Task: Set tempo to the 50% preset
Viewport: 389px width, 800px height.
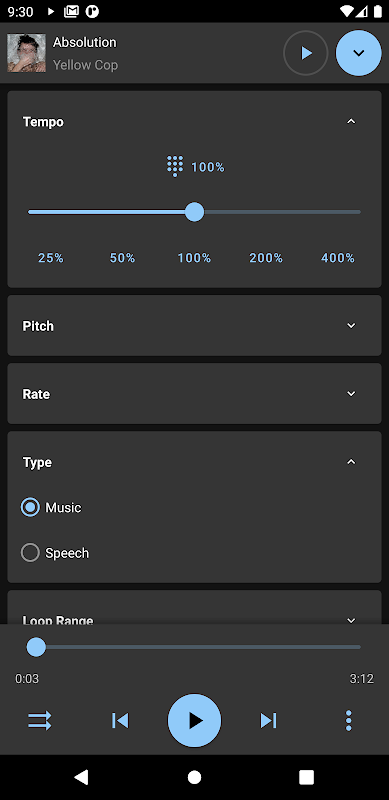Action: 123,258
